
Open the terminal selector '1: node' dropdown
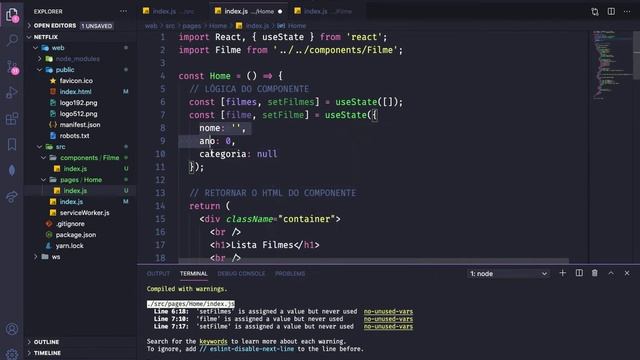[x=508, y=273]
